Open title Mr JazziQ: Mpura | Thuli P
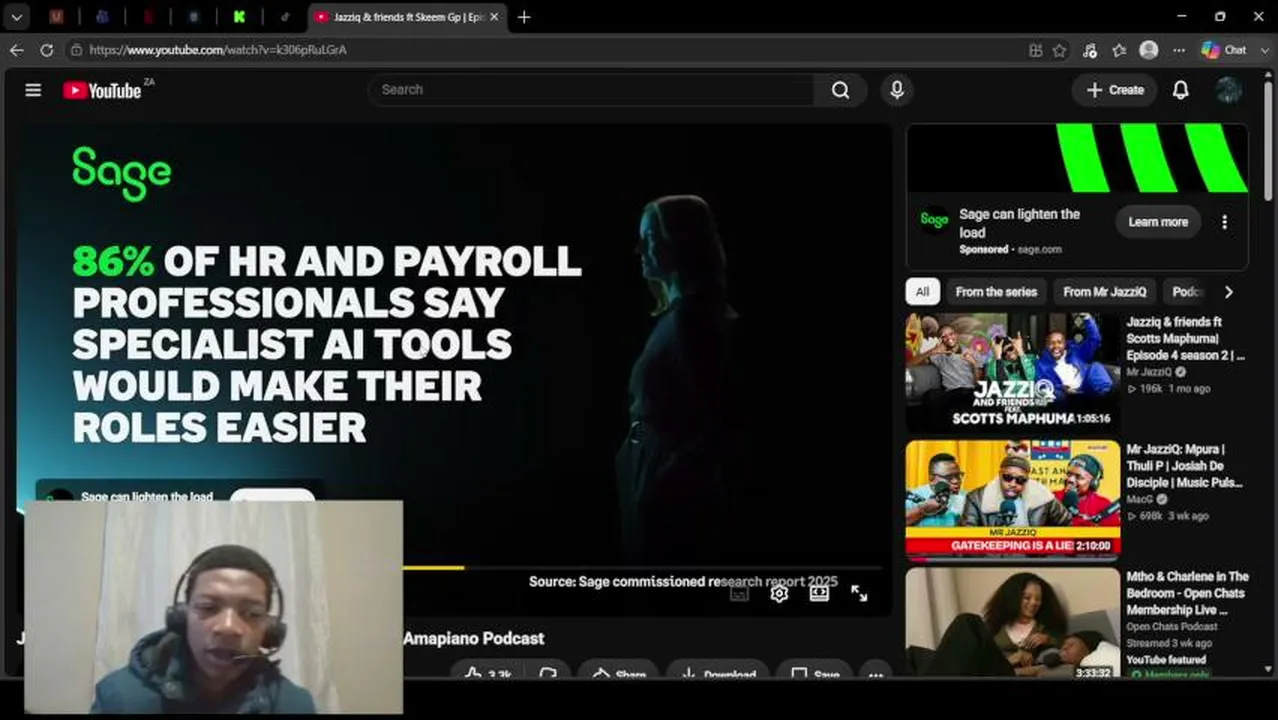 pyautogui.click(x=1186, y=466)
